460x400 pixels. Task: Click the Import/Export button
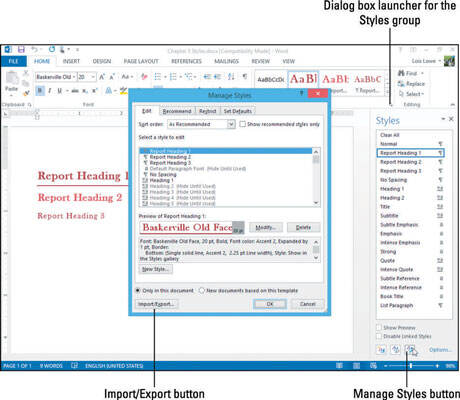coord(156,304)
